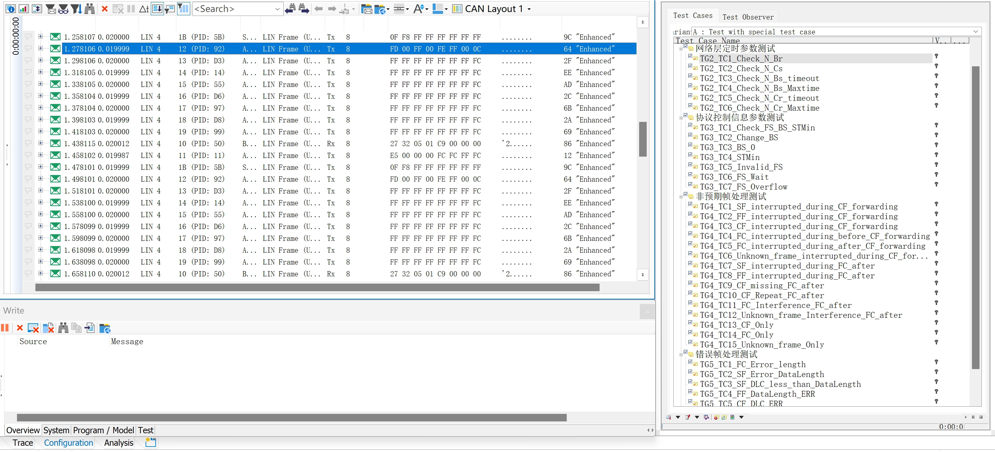Toggle the delta time Δt display icon
This screenshot has height=452, width=995.
(143, 9)
